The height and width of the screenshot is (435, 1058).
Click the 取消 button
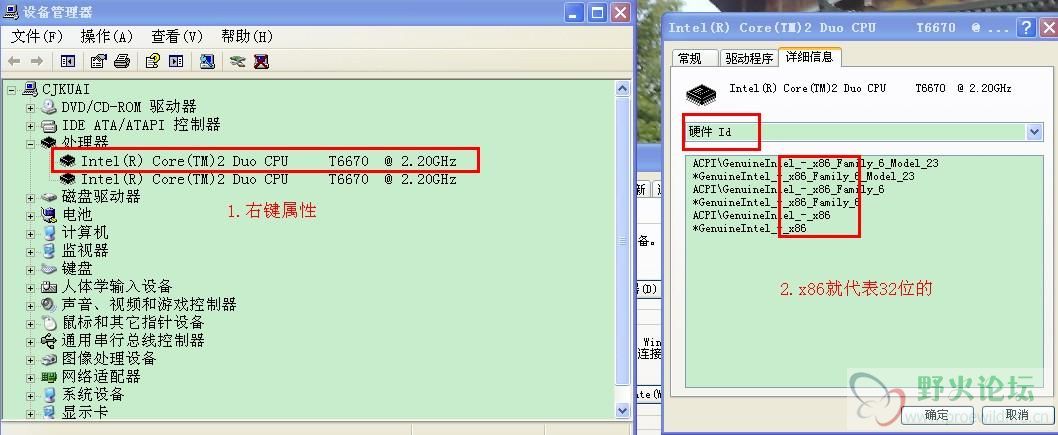pyautogui.click(x=1017, y=415)
